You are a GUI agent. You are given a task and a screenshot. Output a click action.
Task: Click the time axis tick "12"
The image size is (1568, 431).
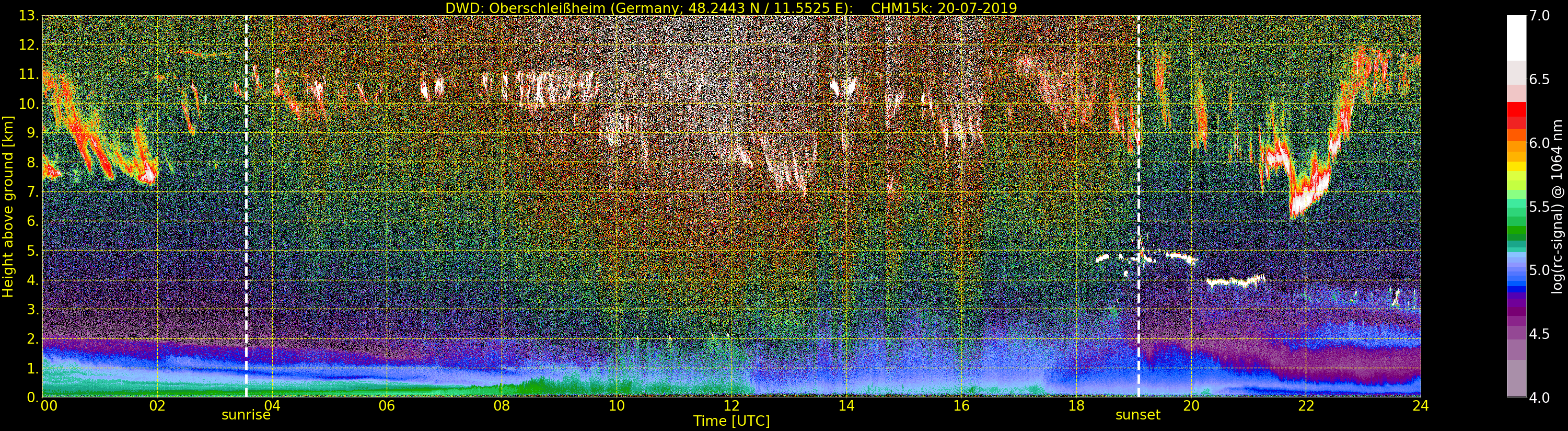point(731,405)
